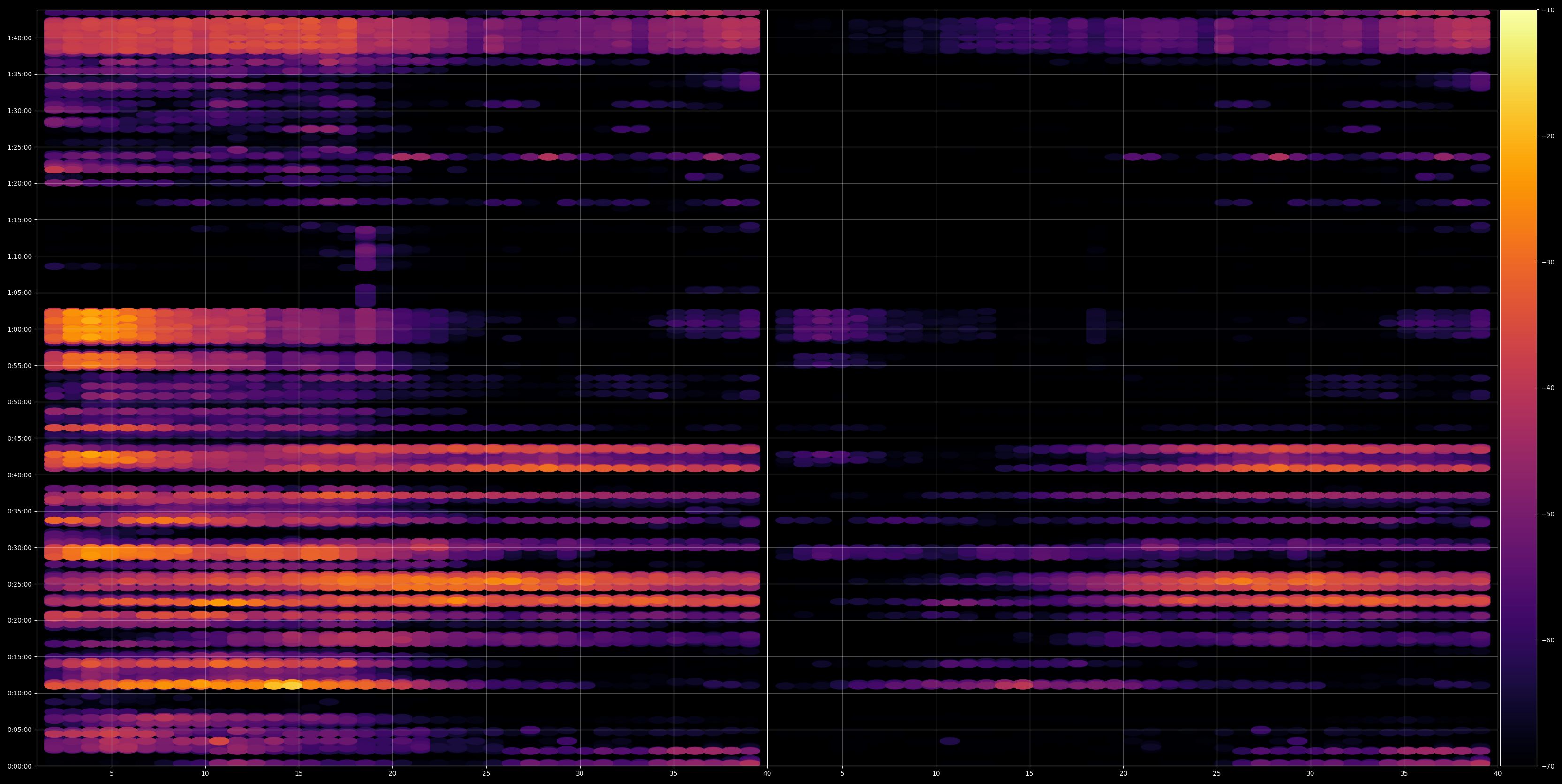The image size is (1562, 784).
Task: Click the 0:55:00 y-axis time label
Action: [19, 366]
